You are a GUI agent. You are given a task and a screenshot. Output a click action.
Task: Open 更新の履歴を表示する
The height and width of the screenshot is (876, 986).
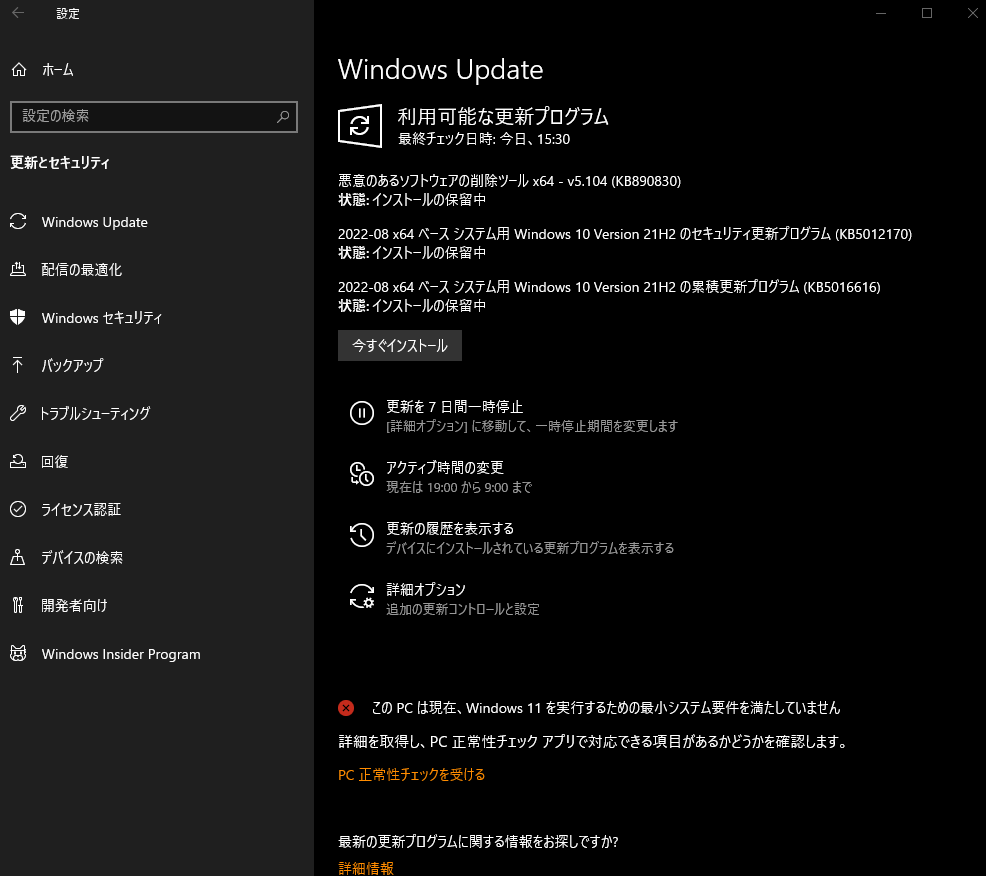(450, 529)
